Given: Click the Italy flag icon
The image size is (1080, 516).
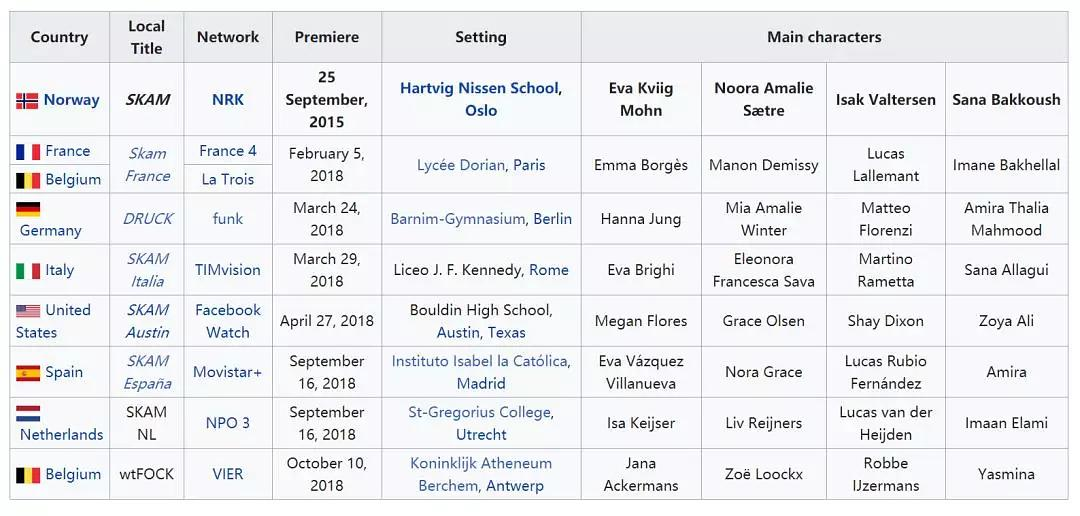Looking at the screenshot, I should (27, 271).
